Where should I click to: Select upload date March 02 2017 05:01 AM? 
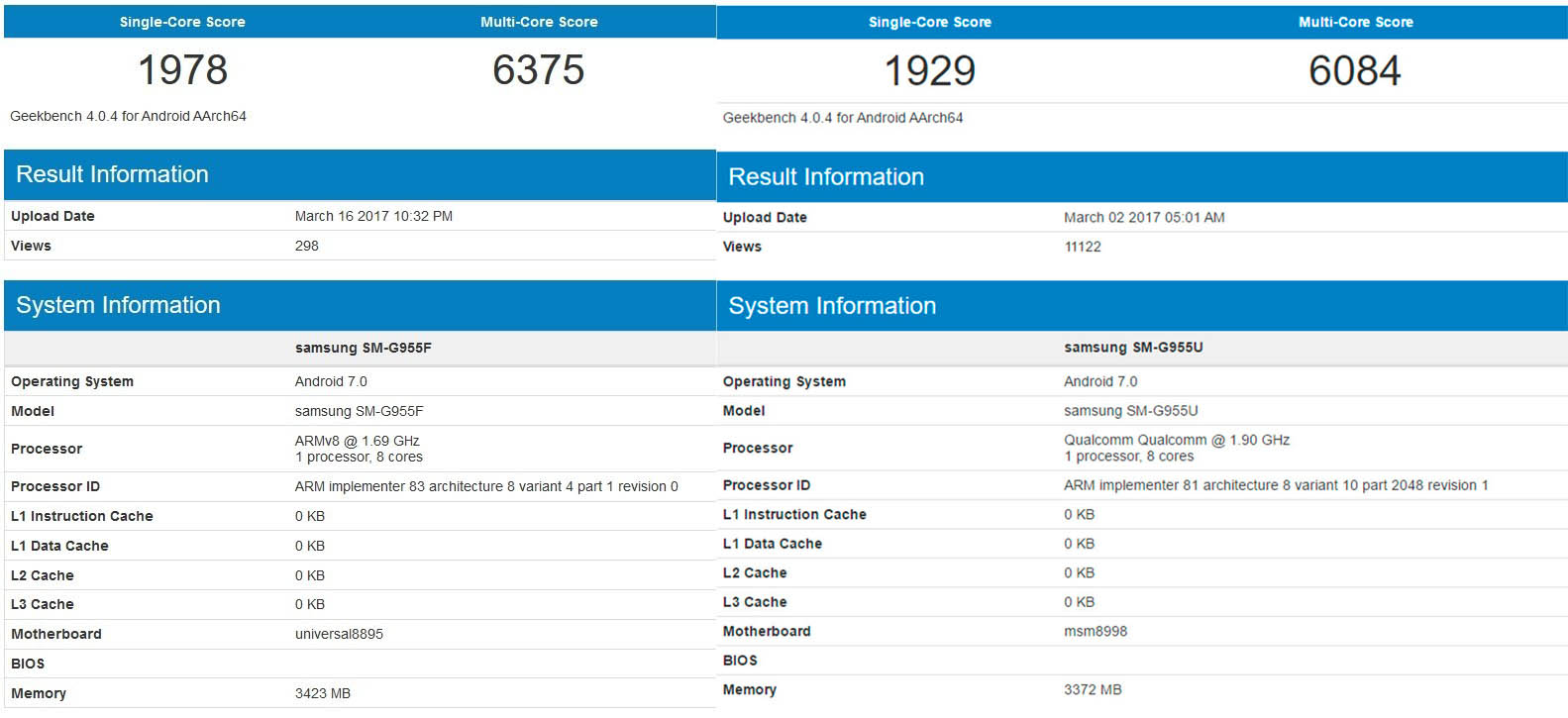click(x=1144, y=217)
